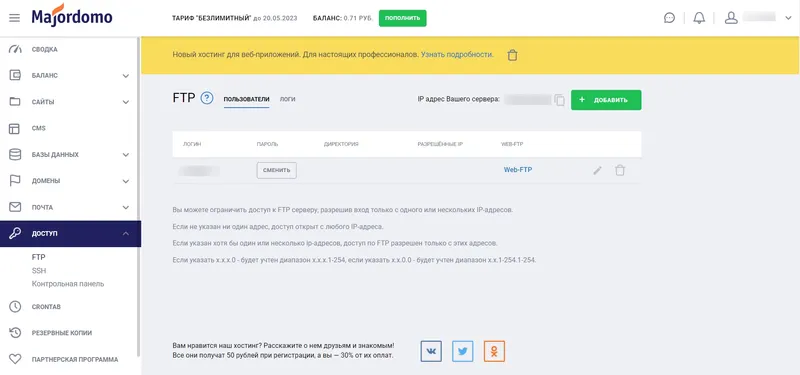Open the chat support icon
The height and width of the screenshot is (375, 800).
(669, 18)
